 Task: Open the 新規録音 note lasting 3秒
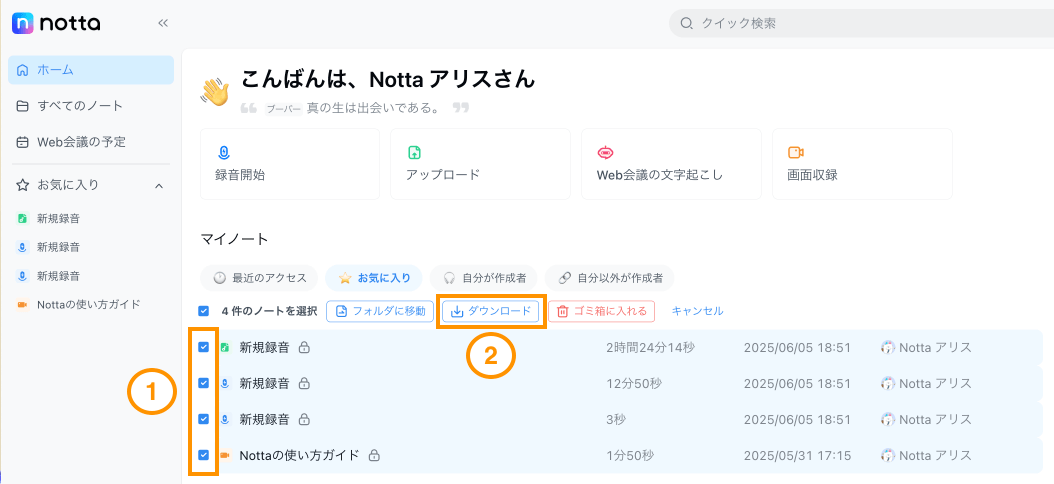[264, 419]
